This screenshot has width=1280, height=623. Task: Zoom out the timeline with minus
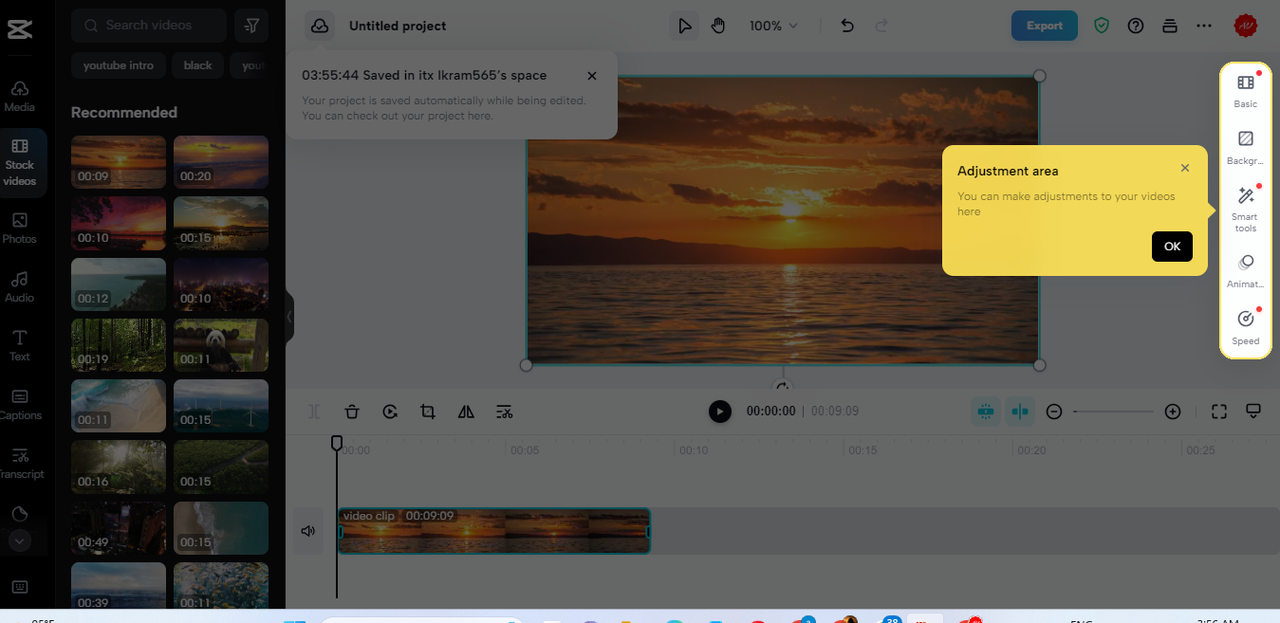point(1054,411)
